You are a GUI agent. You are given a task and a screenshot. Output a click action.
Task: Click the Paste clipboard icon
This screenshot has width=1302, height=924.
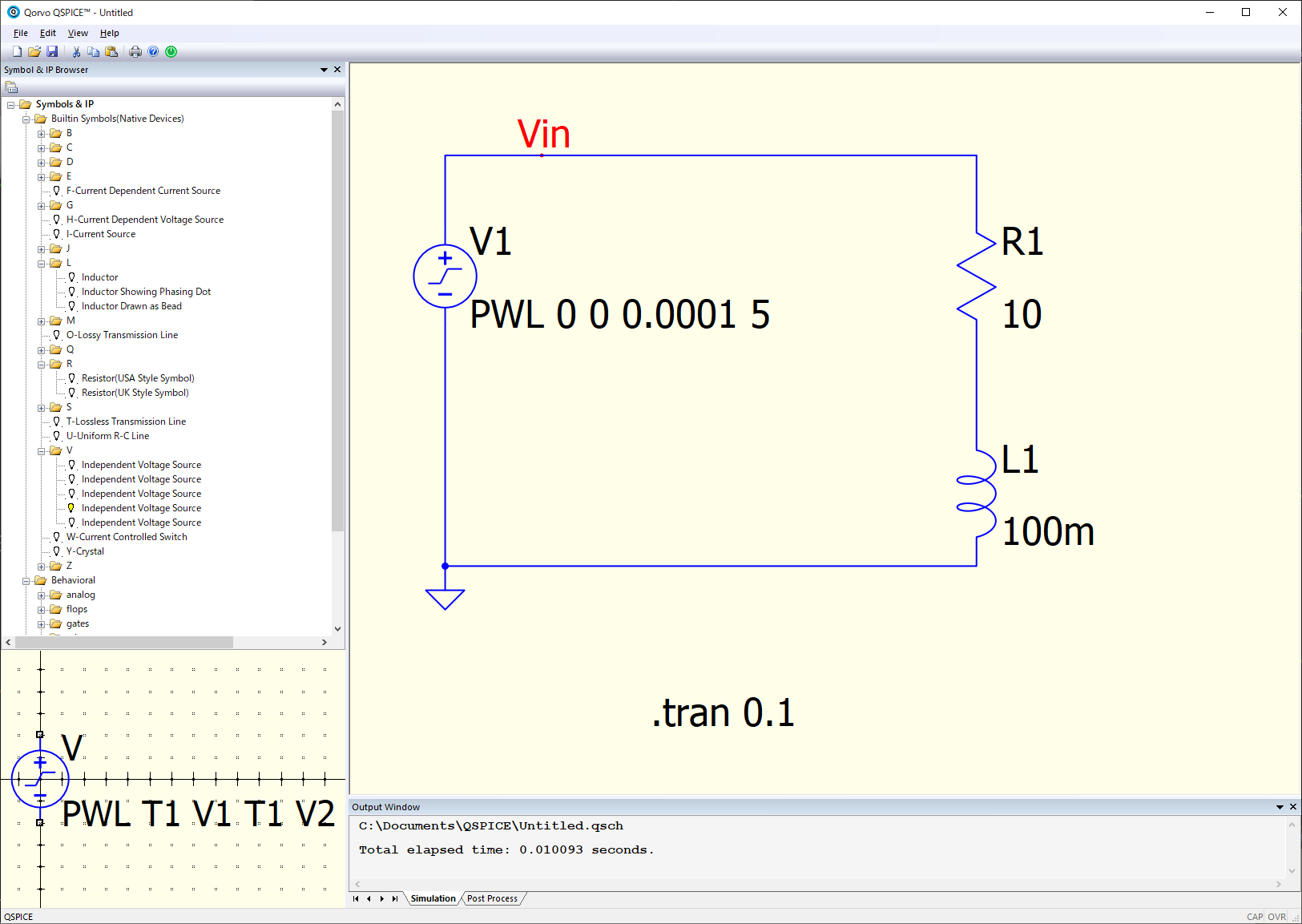pyautogui.click(x=111, y=52)
